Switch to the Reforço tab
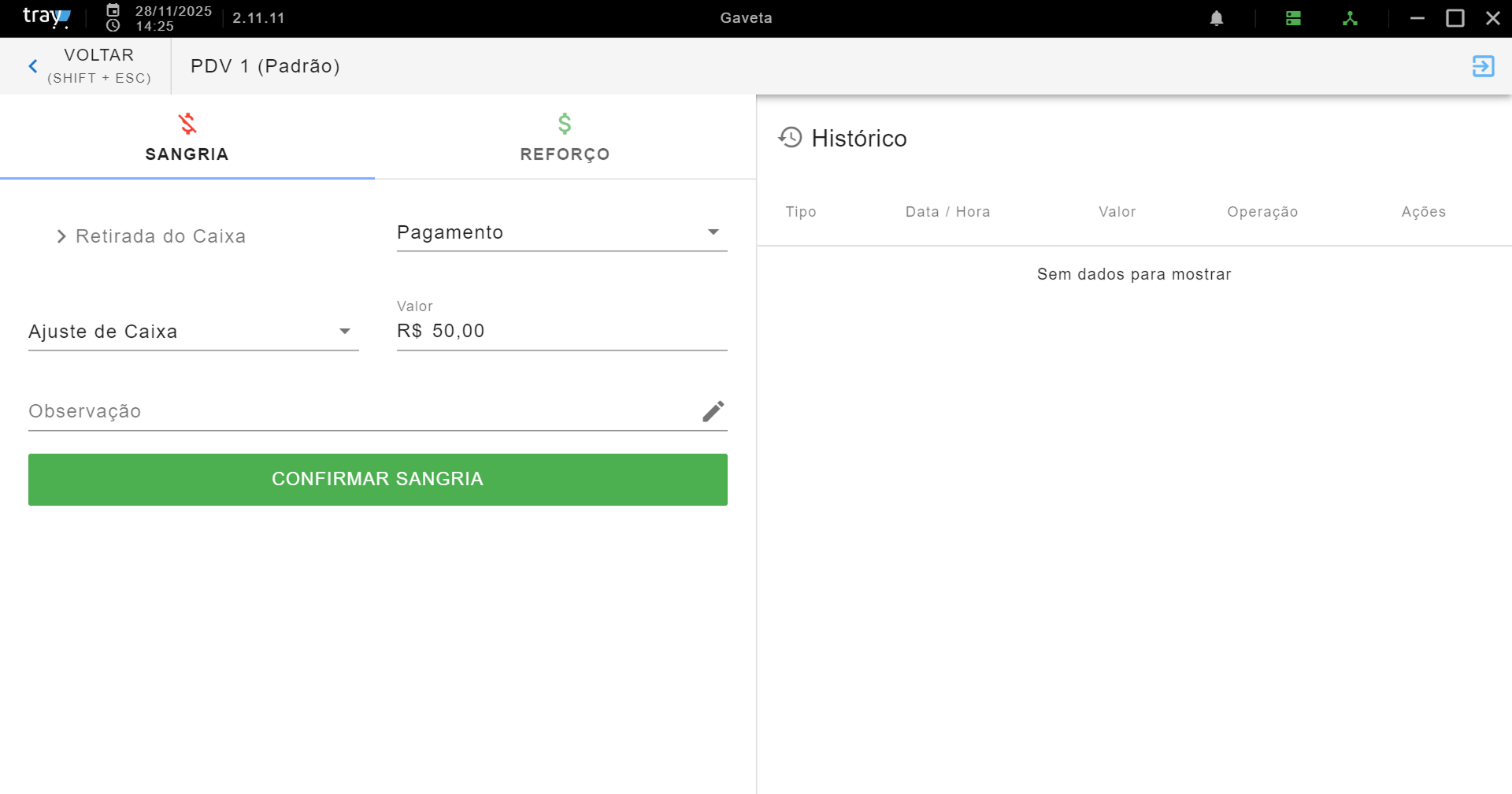The image size is (1512, 794). point(565,137)
